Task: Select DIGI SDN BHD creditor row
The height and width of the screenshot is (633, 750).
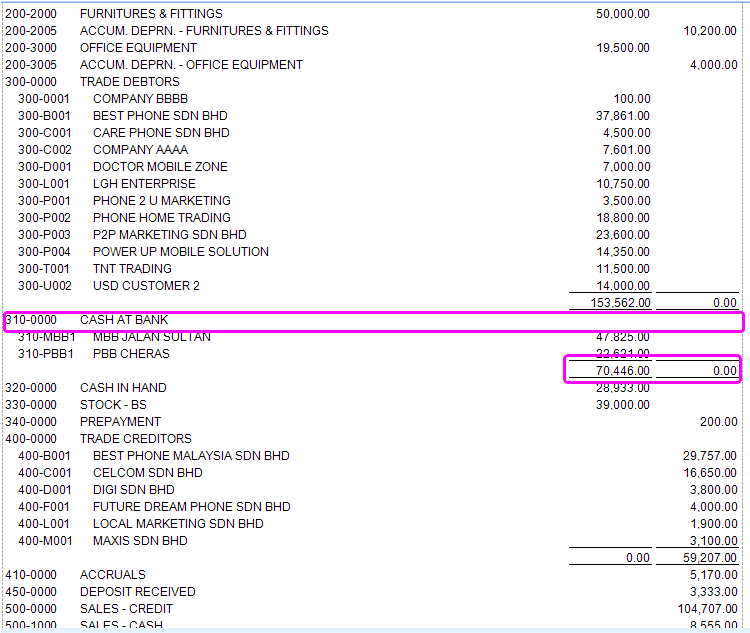Action: click(371, 489)
